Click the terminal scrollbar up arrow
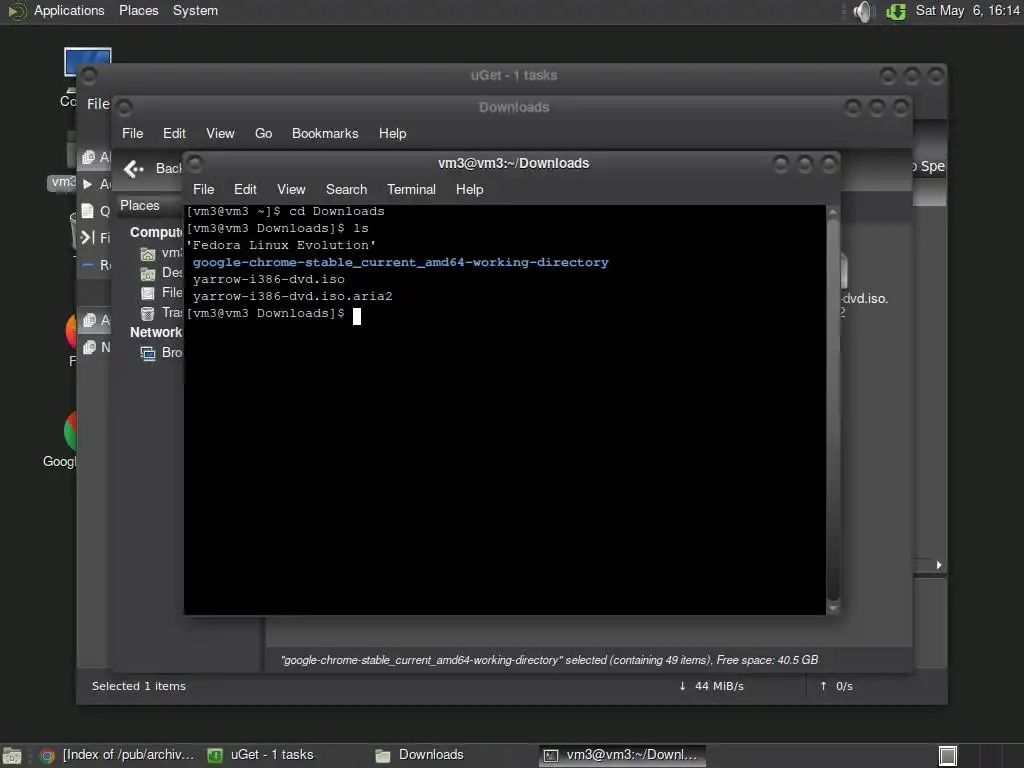 833,212
